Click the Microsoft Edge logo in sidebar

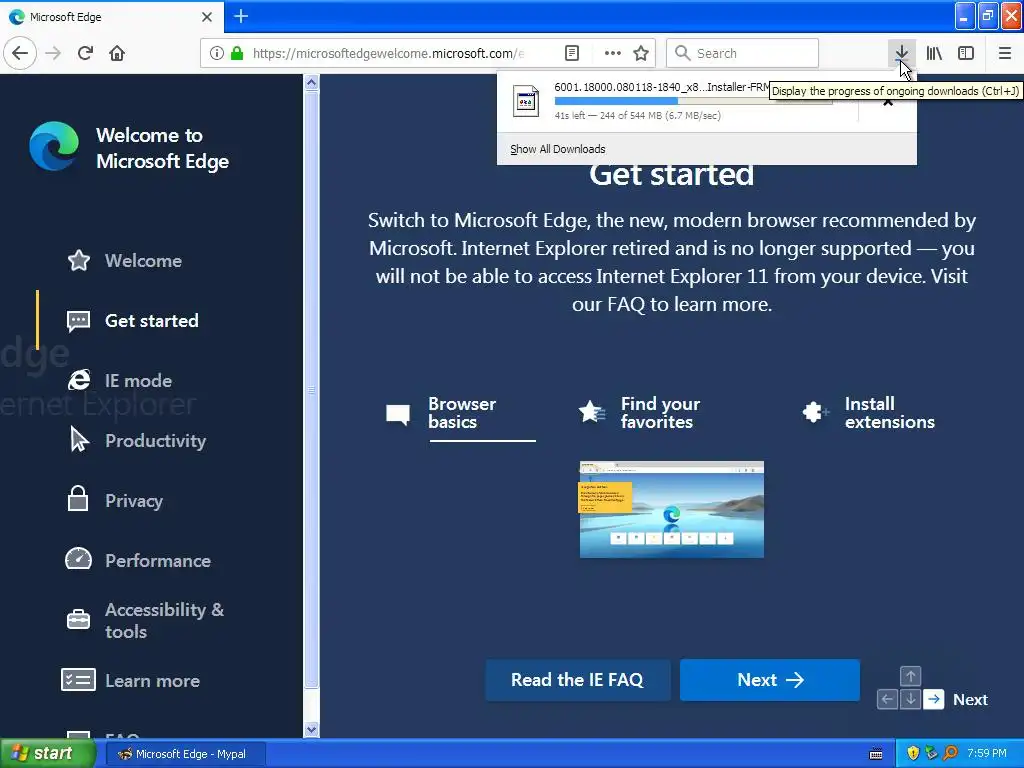54,146
